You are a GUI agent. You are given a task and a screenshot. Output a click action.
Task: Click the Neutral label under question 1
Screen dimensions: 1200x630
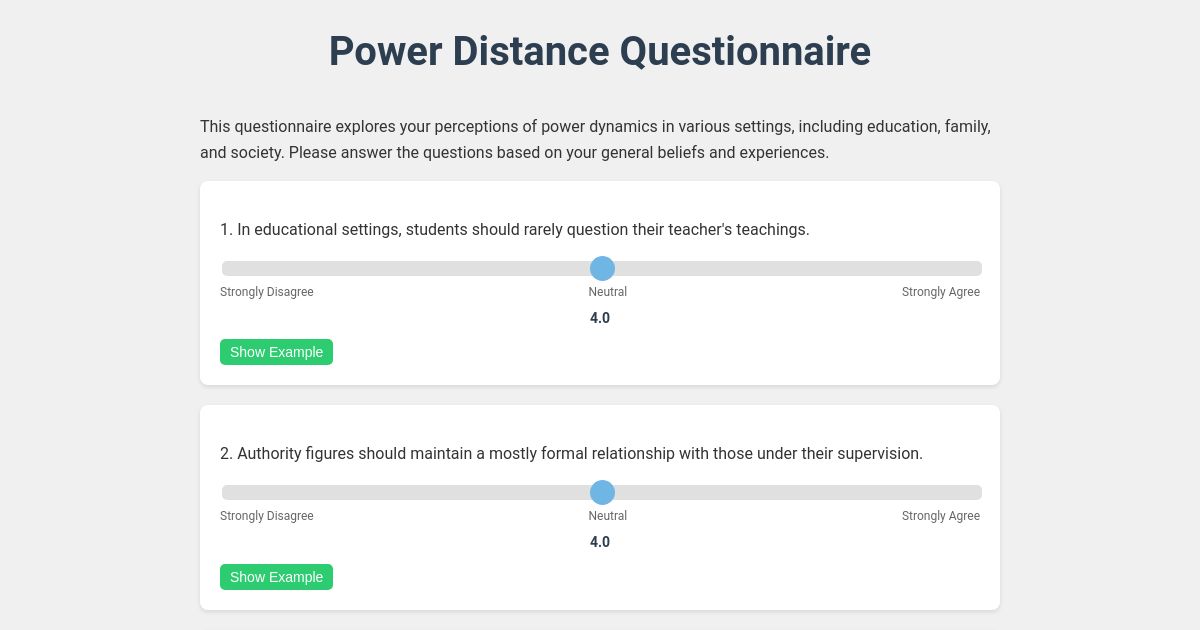click(x=607, y=292)
